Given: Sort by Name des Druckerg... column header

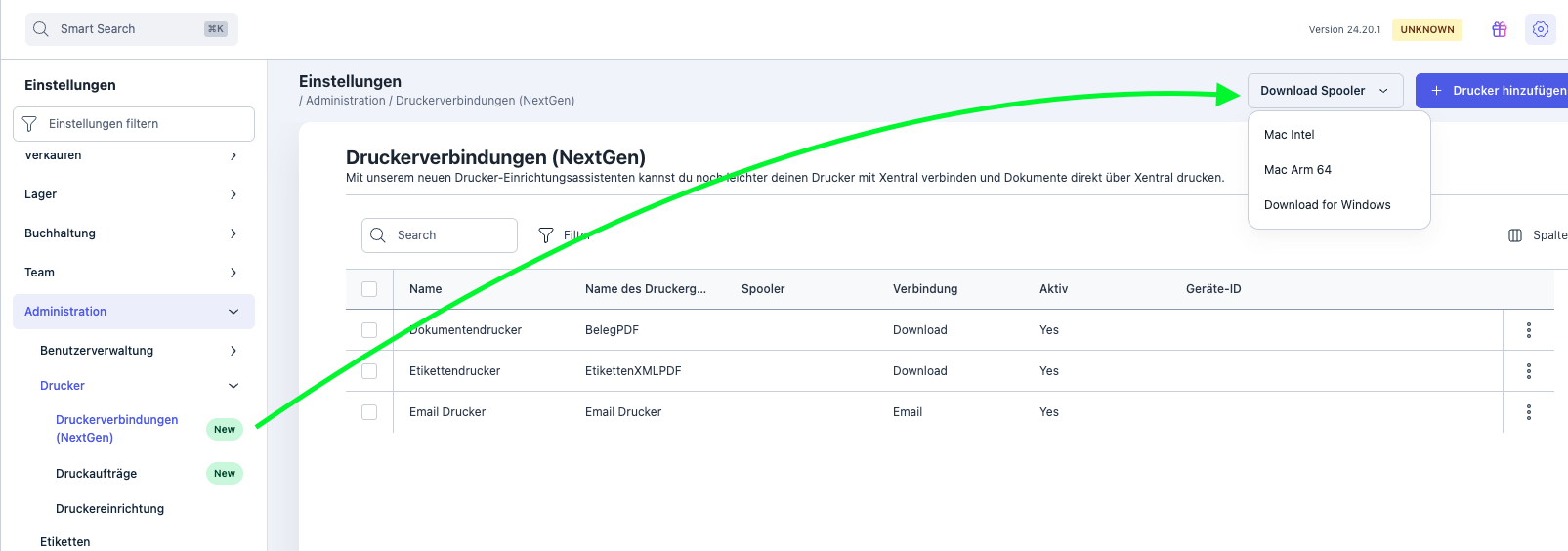Looking at the screenshot, I should coord(645,289).
